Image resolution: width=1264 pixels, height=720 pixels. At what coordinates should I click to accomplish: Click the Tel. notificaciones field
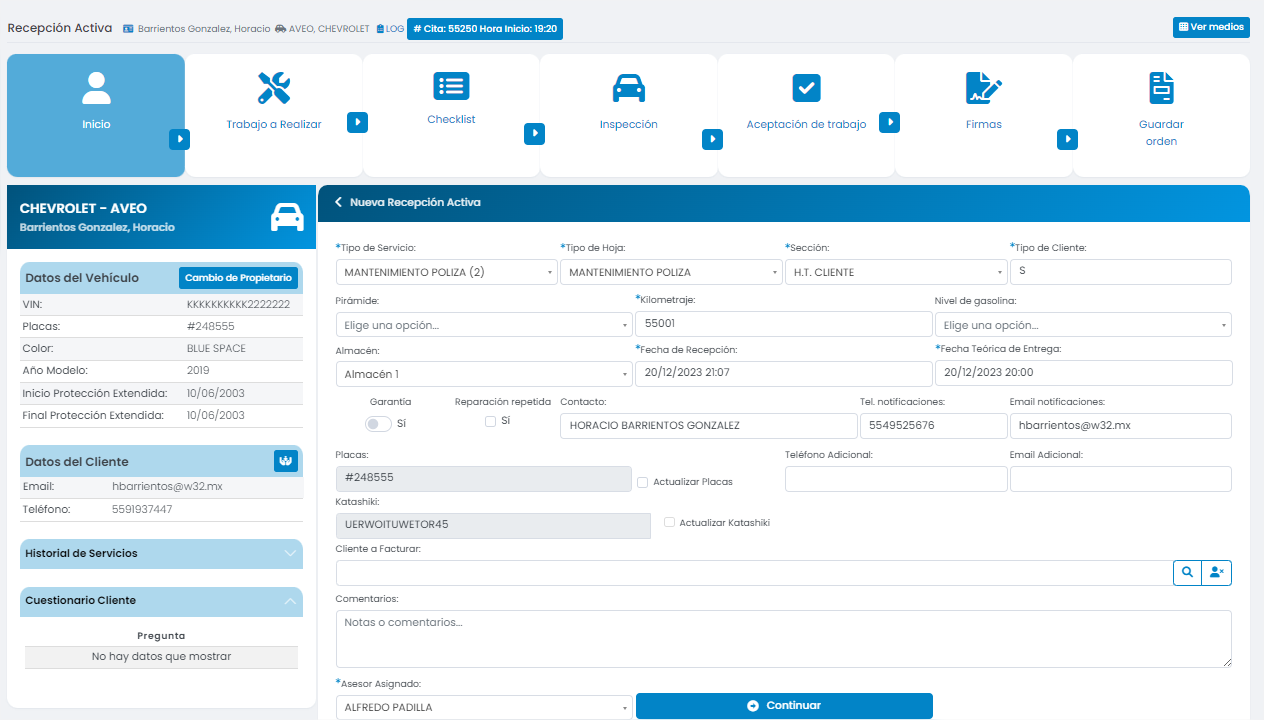933,426
